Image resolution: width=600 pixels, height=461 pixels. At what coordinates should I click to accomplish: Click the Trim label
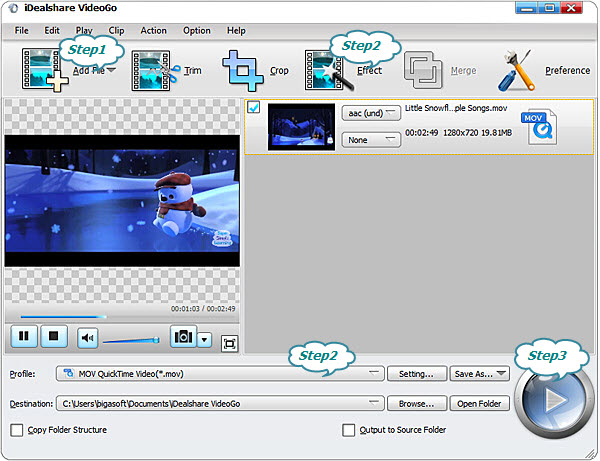point(192,70)
